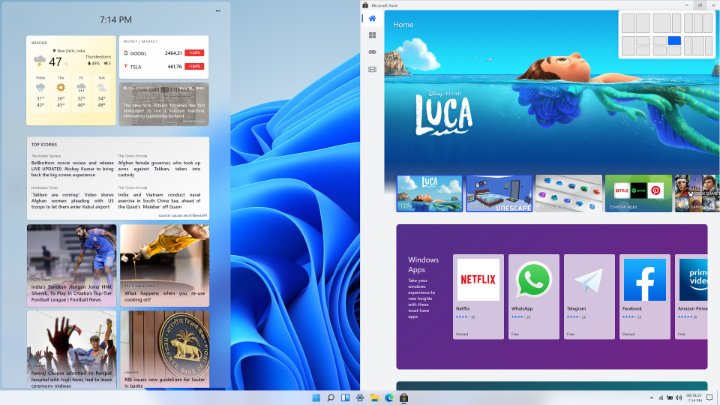Open the Telegram app card

pyautogui.click(x=589, y=297)
